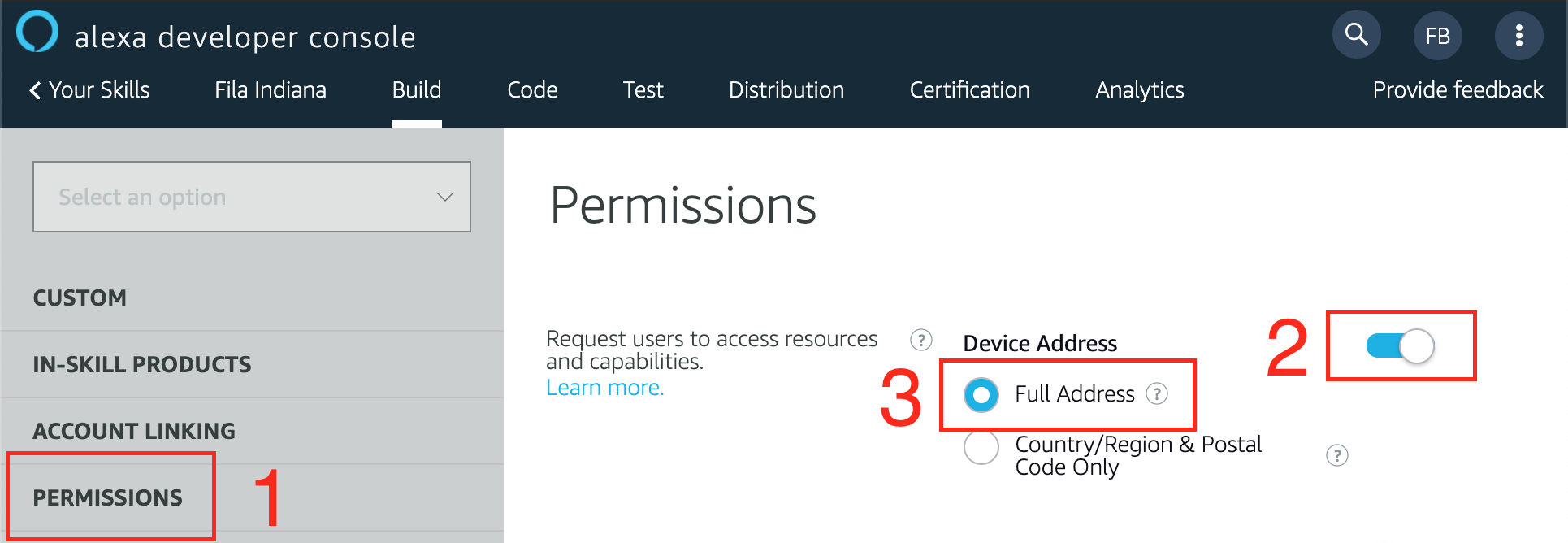Expand the Select an option dropdown
The image size is (1568, 543).
click(x=252, y=197)
